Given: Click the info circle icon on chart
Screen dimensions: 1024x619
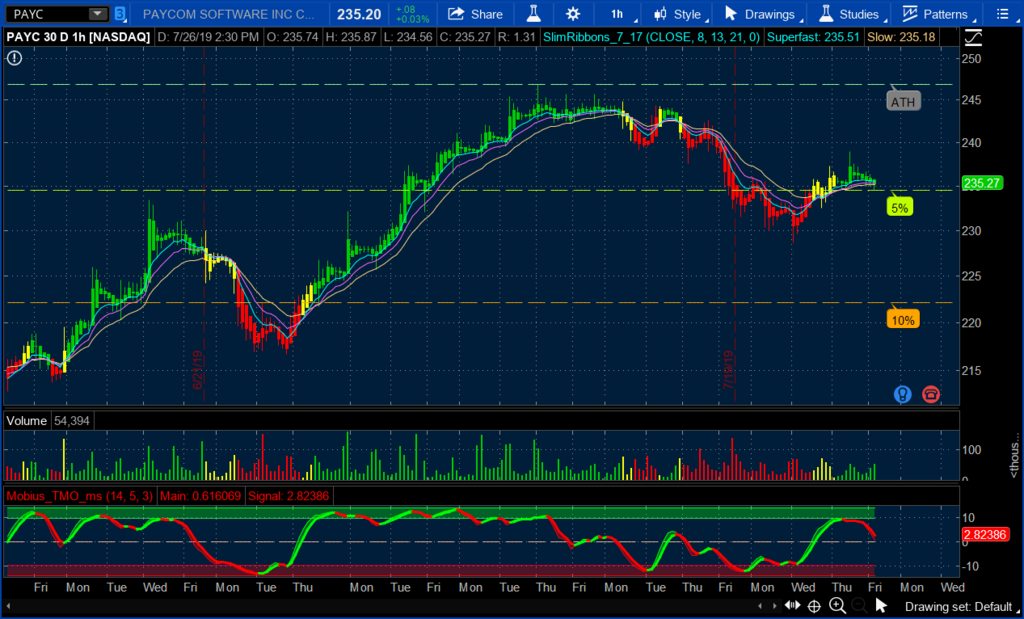Looking at the screenshot, I should click(x=14, y=58).
